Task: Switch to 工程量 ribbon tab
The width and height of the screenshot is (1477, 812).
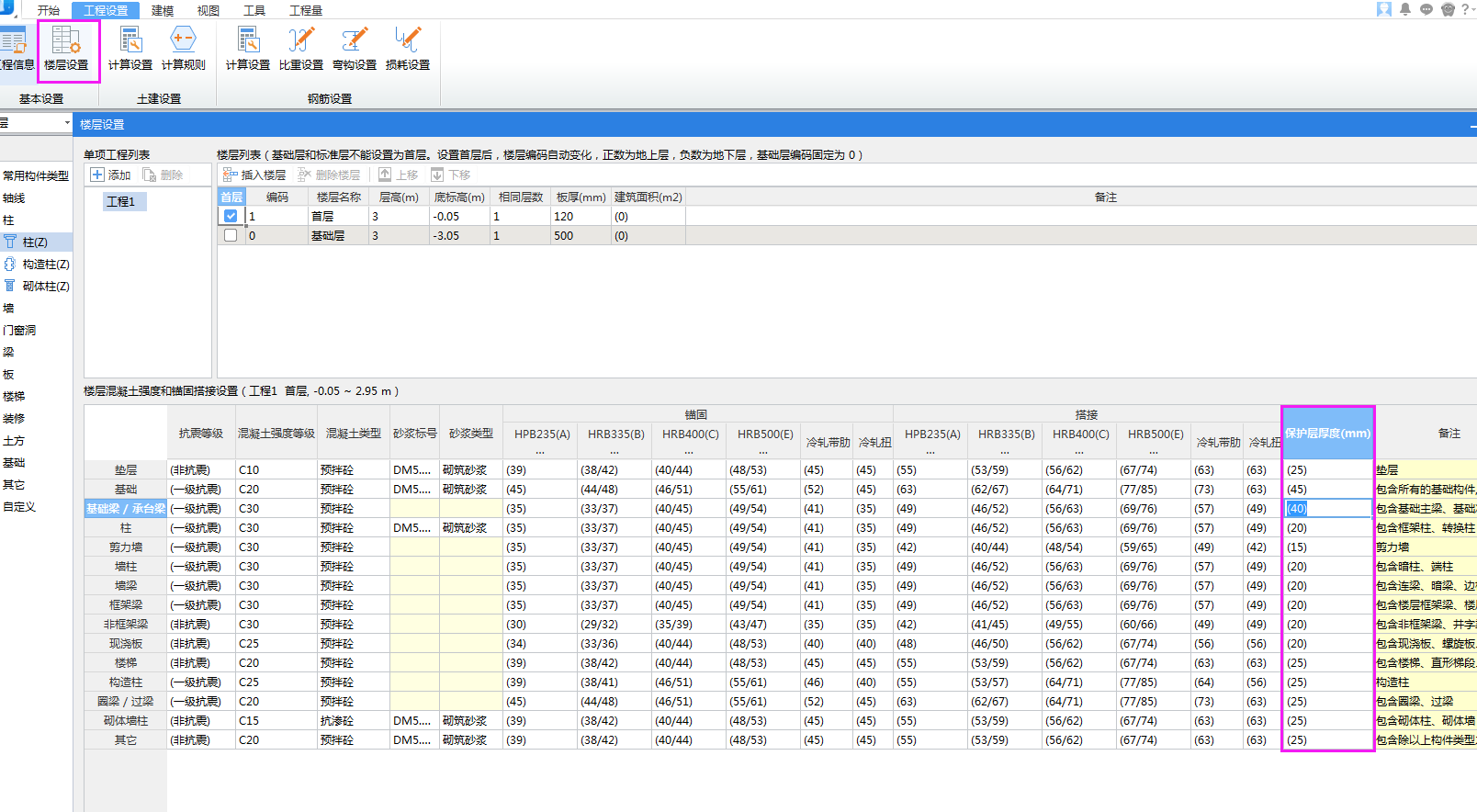Action: click(306, 10)
